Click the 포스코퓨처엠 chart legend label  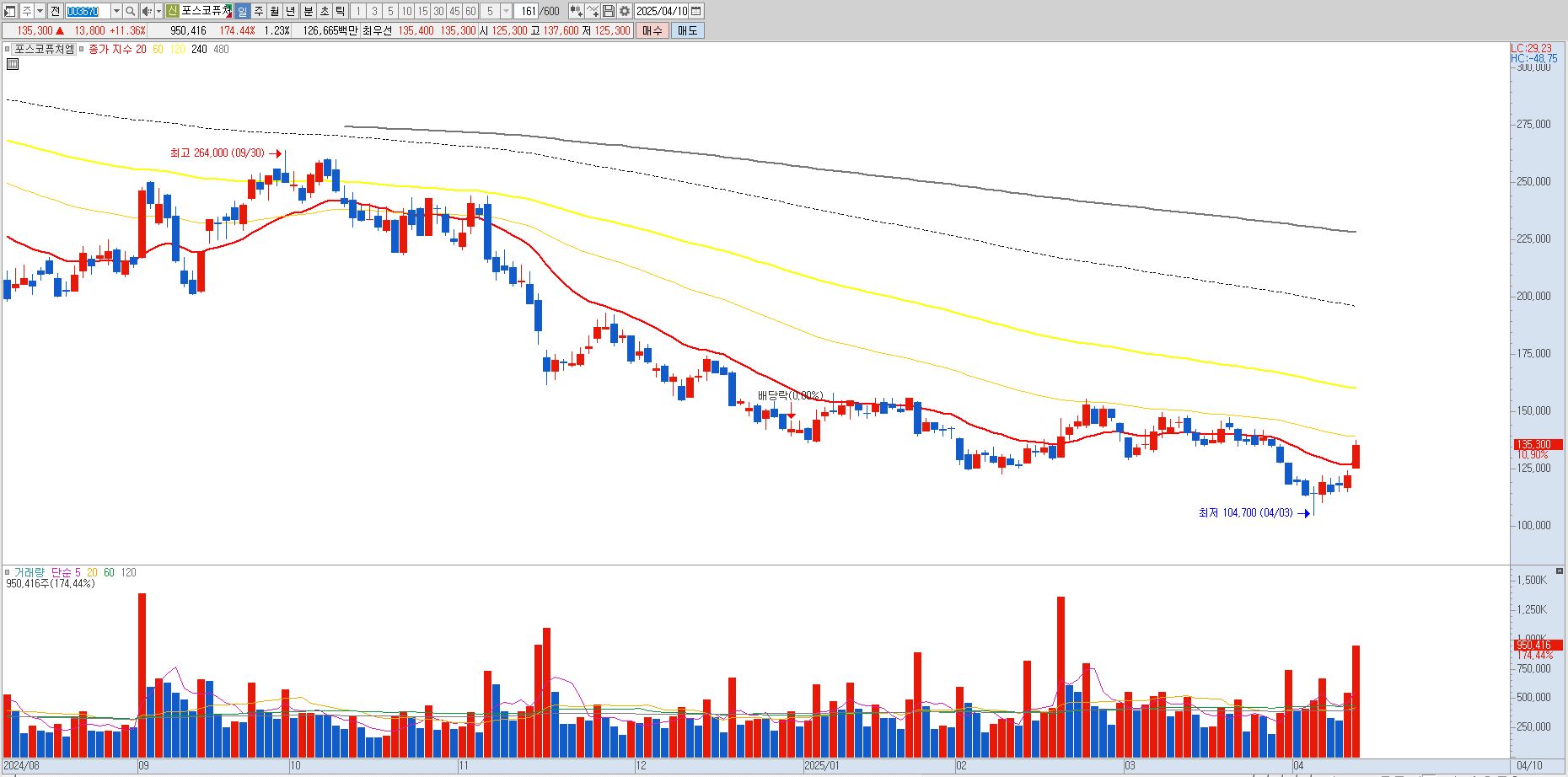45,49
